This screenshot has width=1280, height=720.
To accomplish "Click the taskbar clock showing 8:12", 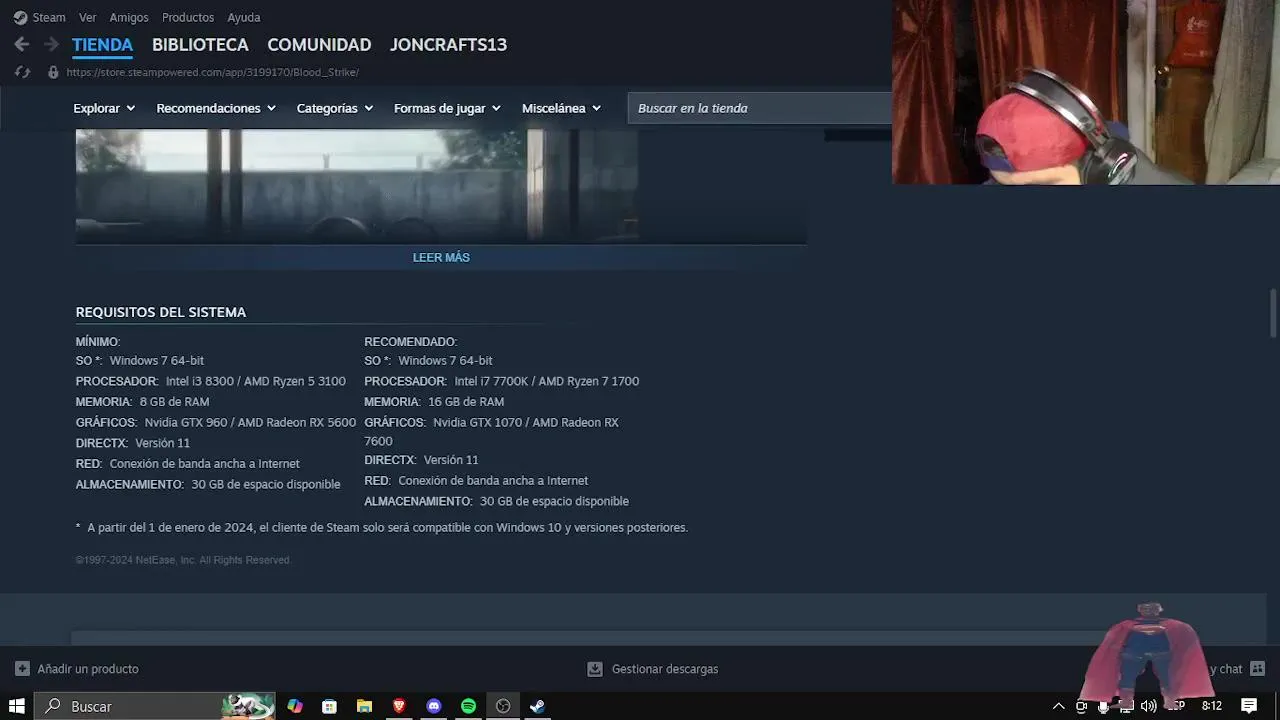I will [x=1212, y=706].
